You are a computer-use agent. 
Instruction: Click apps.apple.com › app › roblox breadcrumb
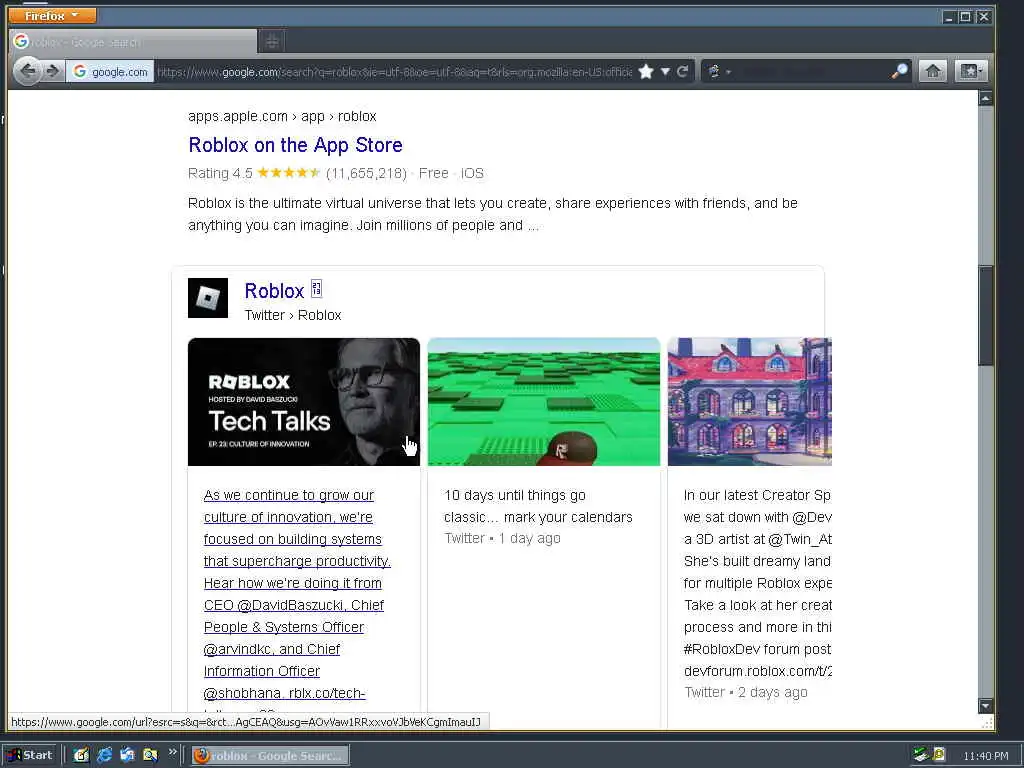pos(282,116)
